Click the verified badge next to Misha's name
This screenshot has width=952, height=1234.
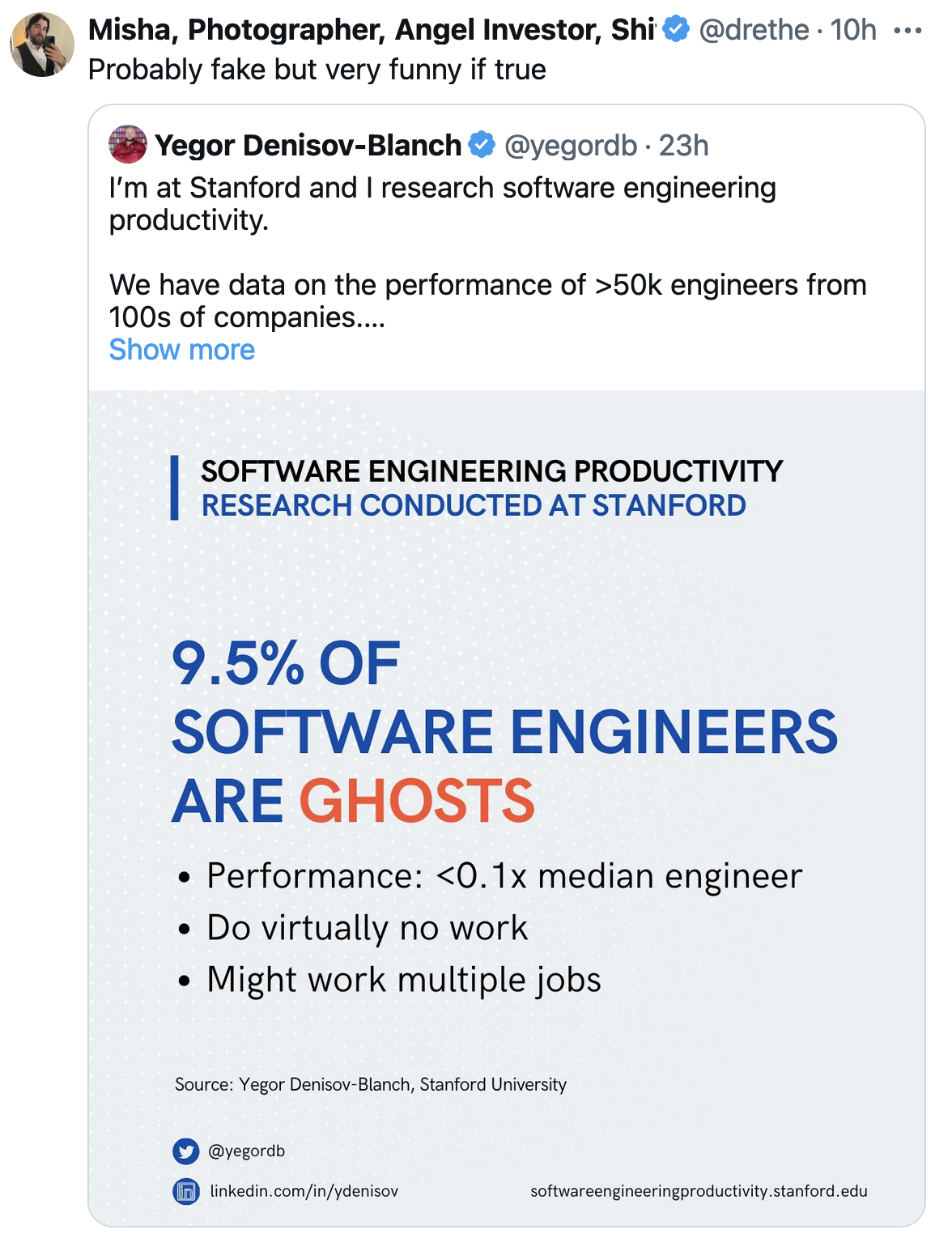[x=676, y=30]
